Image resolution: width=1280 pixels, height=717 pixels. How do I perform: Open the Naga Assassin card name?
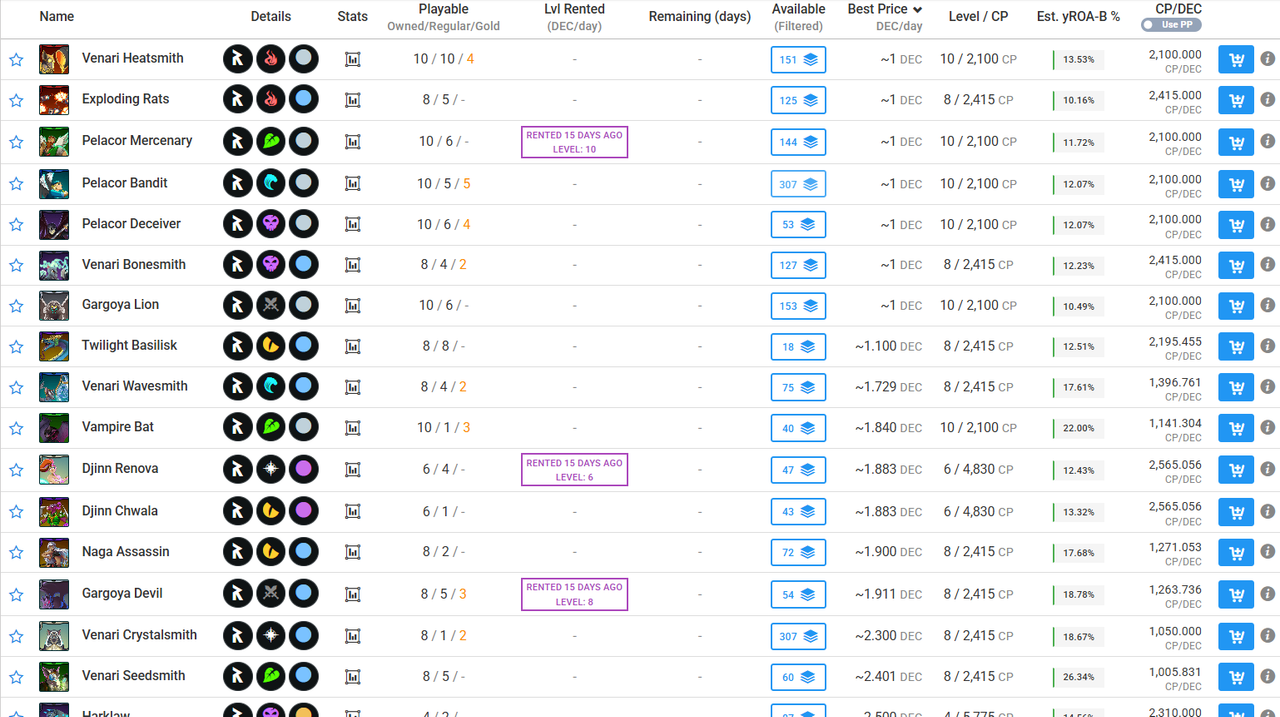click(126, 552)
